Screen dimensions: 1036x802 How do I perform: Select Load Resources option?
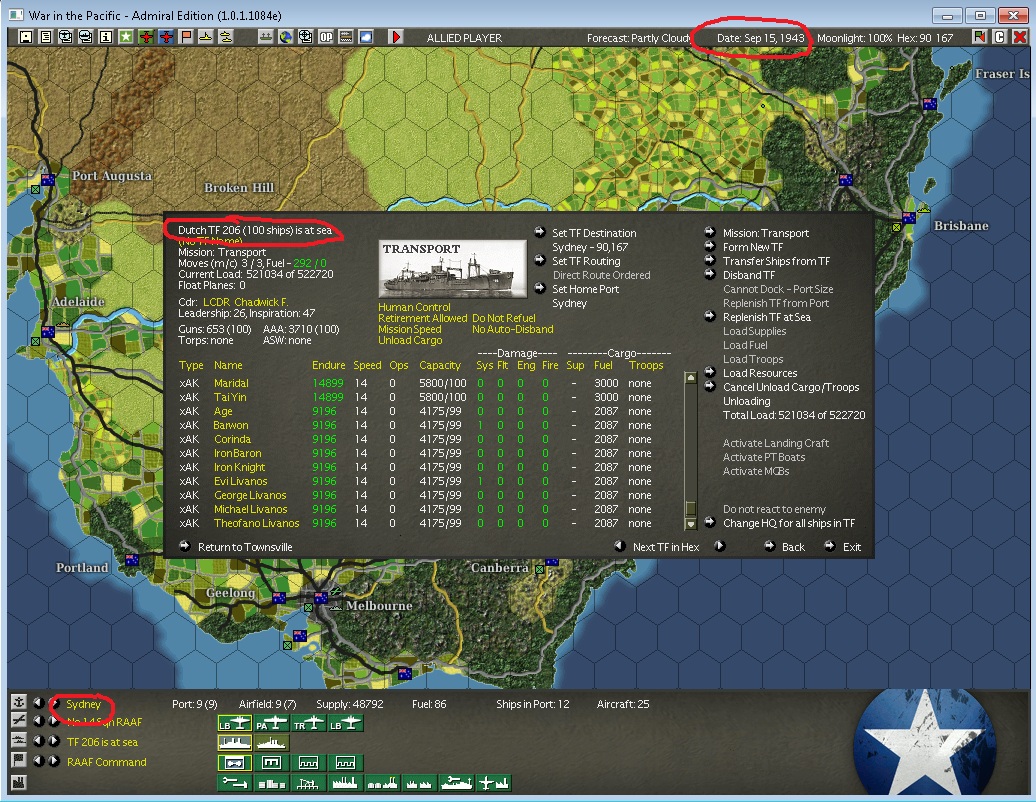[760, 373]
